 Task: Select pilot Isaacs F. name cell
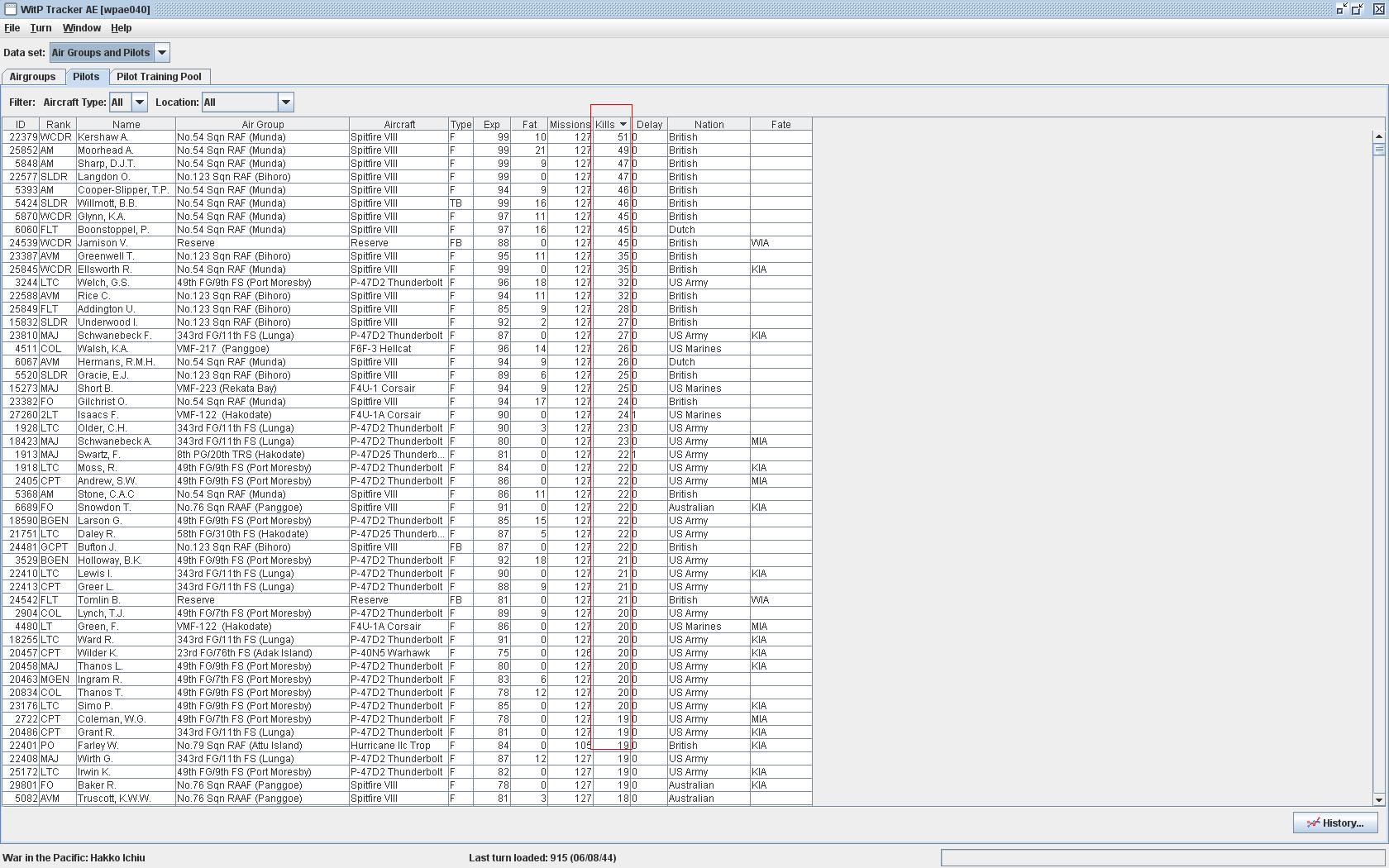coord(126,415)
